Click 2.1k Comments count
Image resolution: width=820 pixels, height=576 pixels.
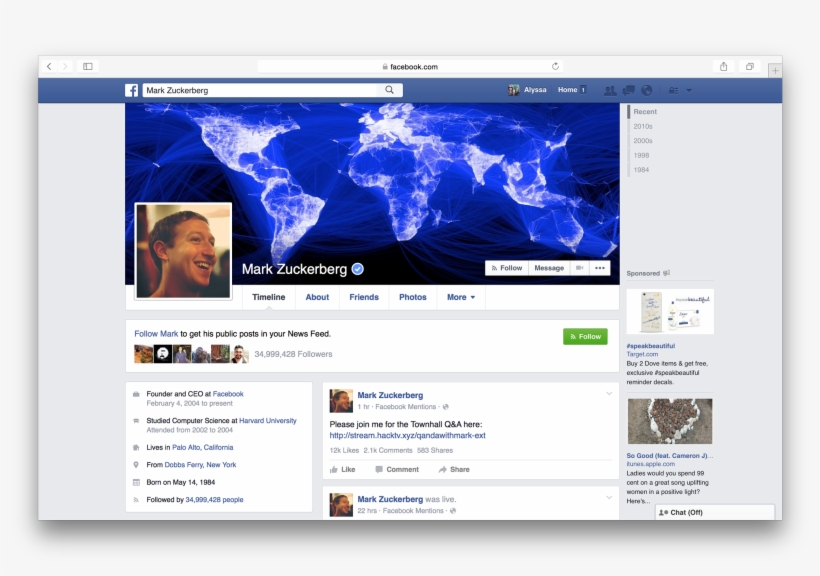388,450
